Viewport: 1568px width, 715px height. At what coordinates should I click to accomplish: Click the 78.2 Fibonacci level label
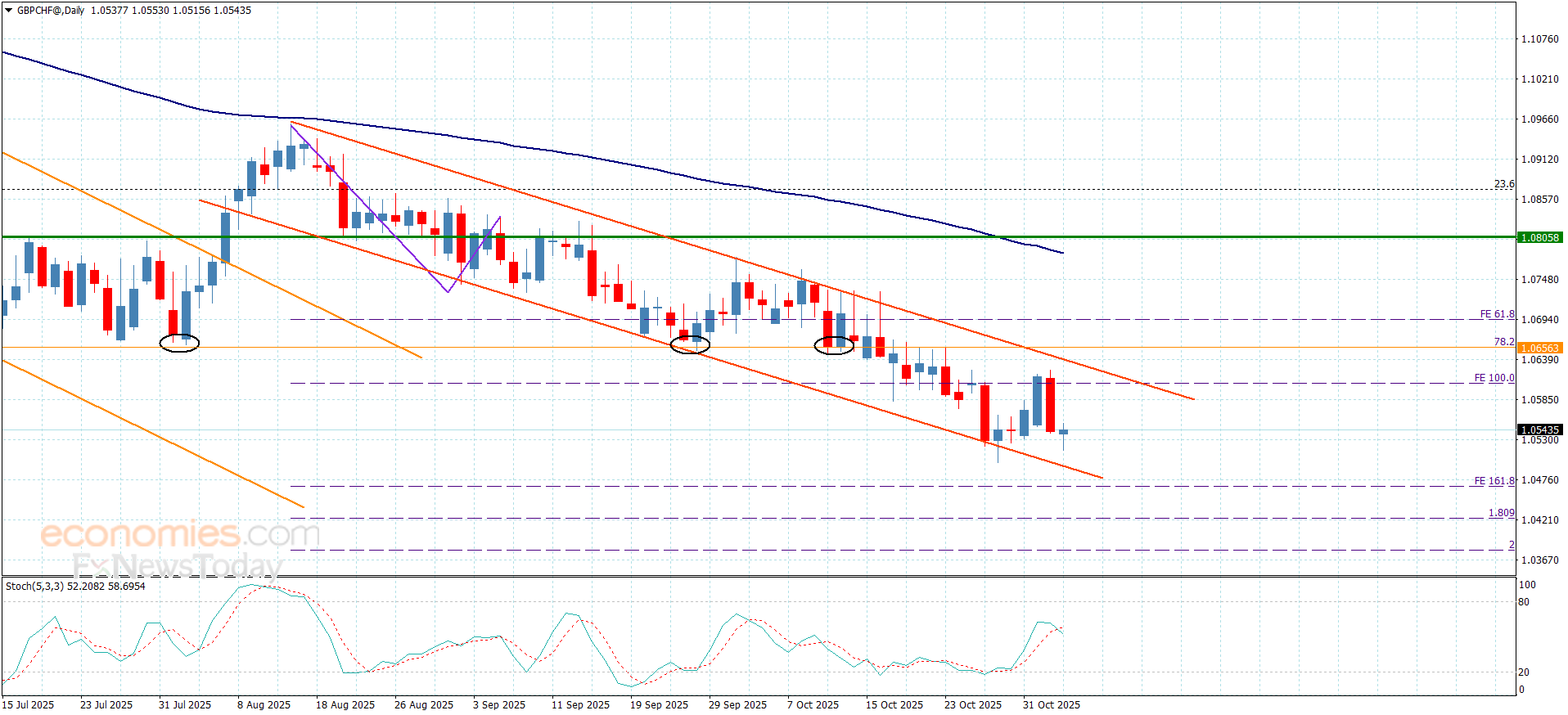pyautogui.click(x=1504, y=342)
